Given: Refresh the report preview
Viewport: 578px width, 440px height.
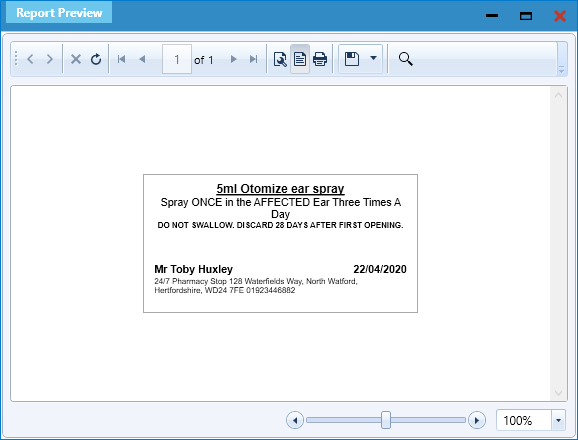Looking at the screenshot, I should 96,59.
